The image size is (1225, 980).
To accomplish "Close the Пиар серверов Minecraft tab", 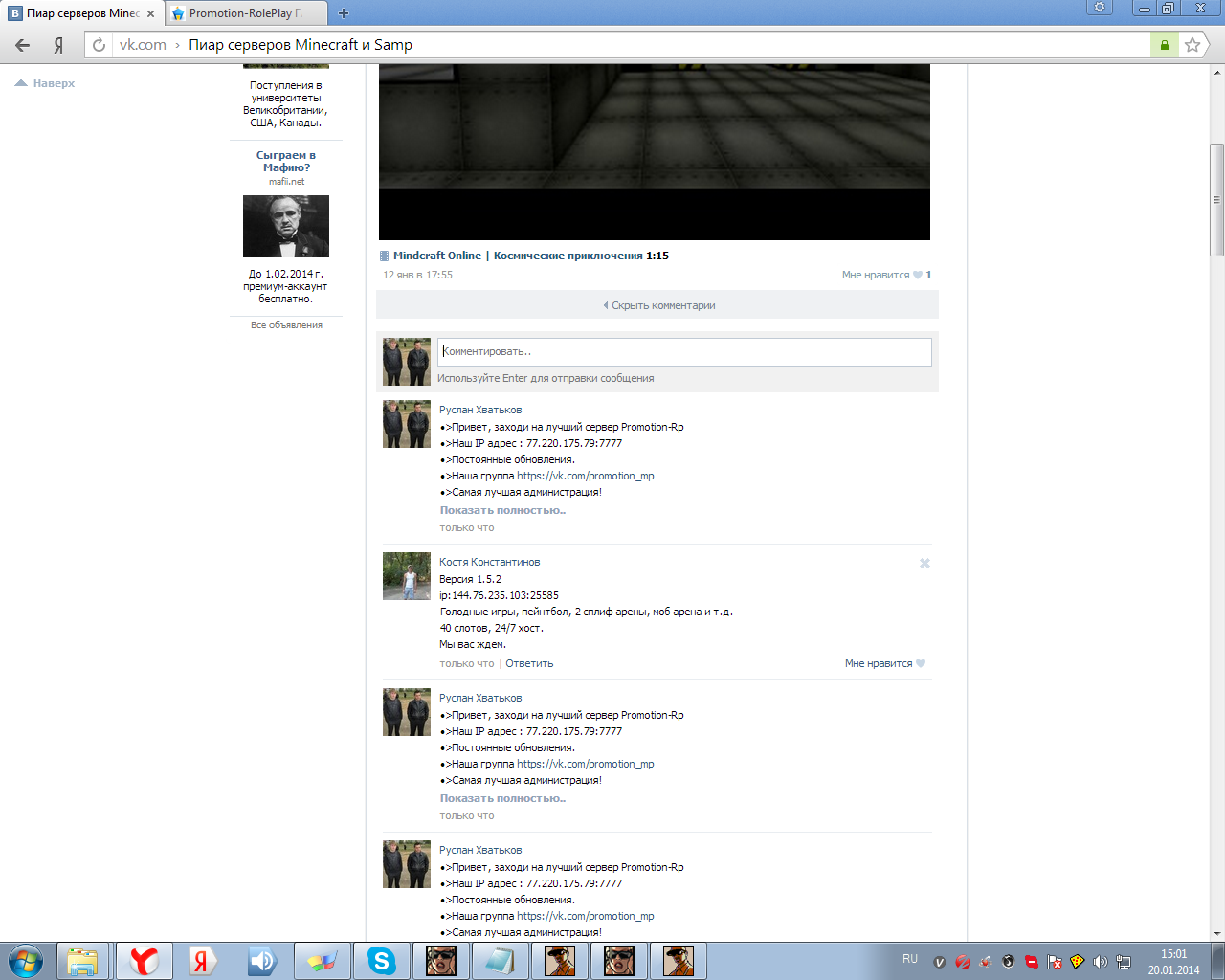I will [150, 13].
